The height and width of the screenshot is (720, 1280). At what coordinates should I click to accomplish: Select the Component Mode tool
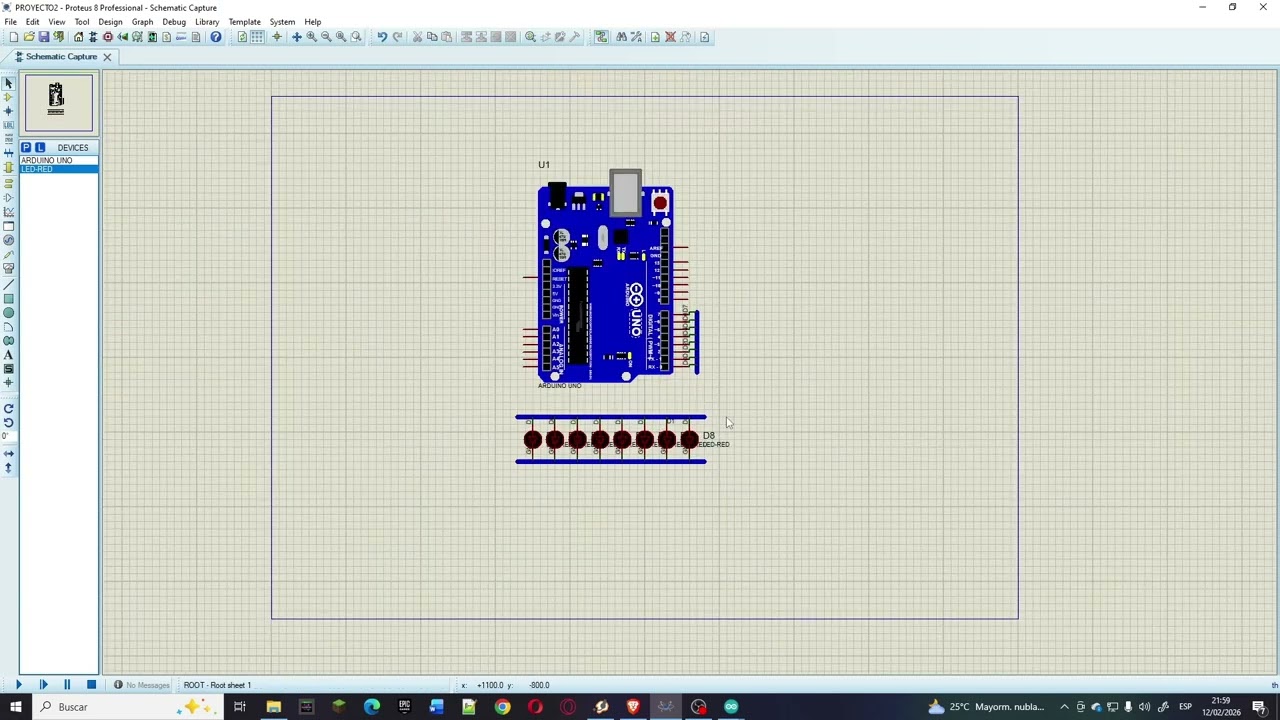coord(9,97)
